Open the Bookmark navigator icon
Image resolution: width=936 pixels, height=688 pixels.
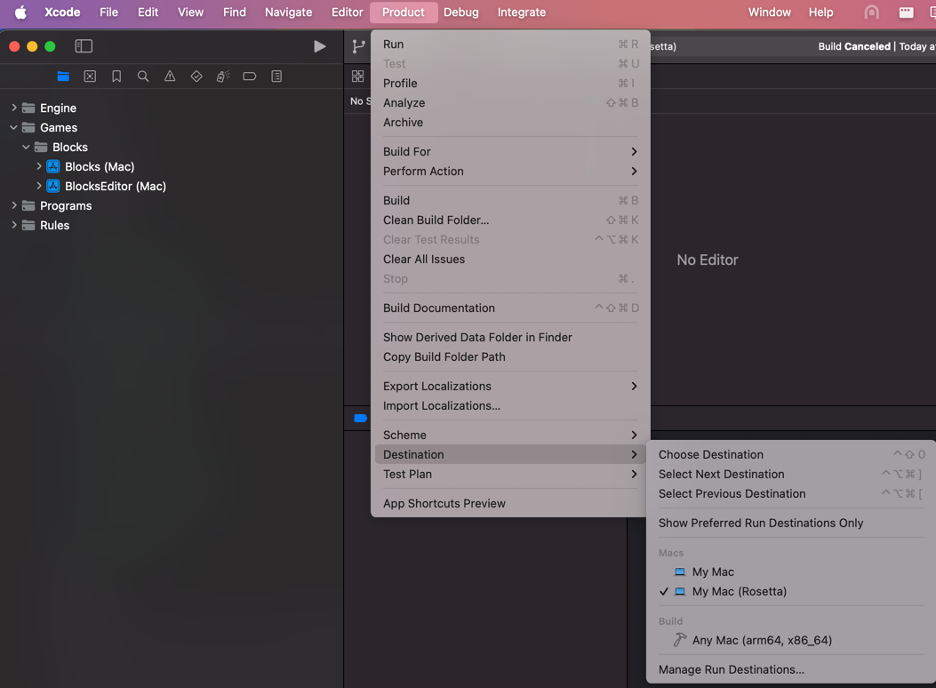pos(116,76)
